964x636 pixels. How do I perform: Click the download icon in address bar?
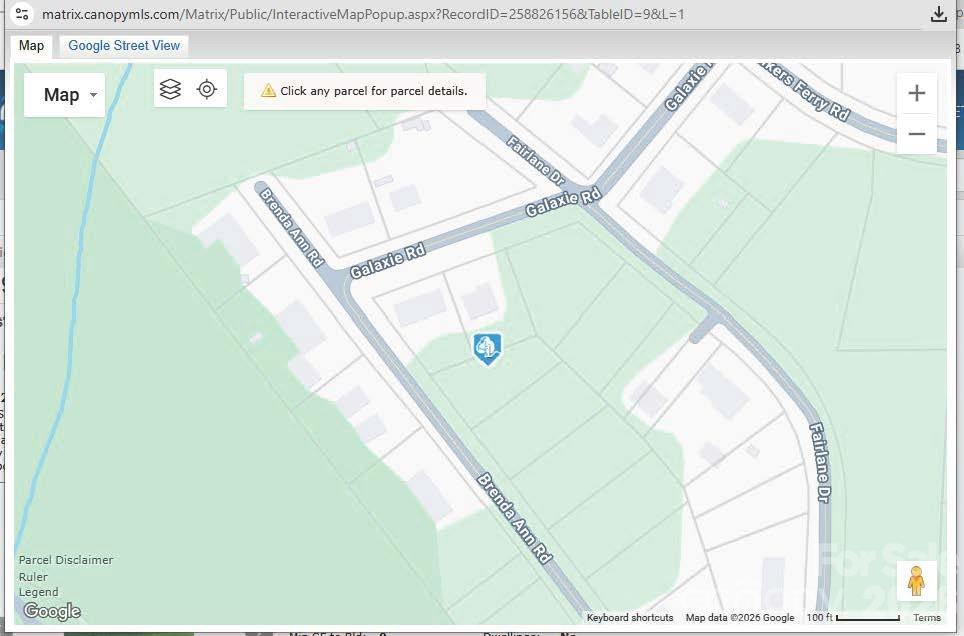pos(938,14)
